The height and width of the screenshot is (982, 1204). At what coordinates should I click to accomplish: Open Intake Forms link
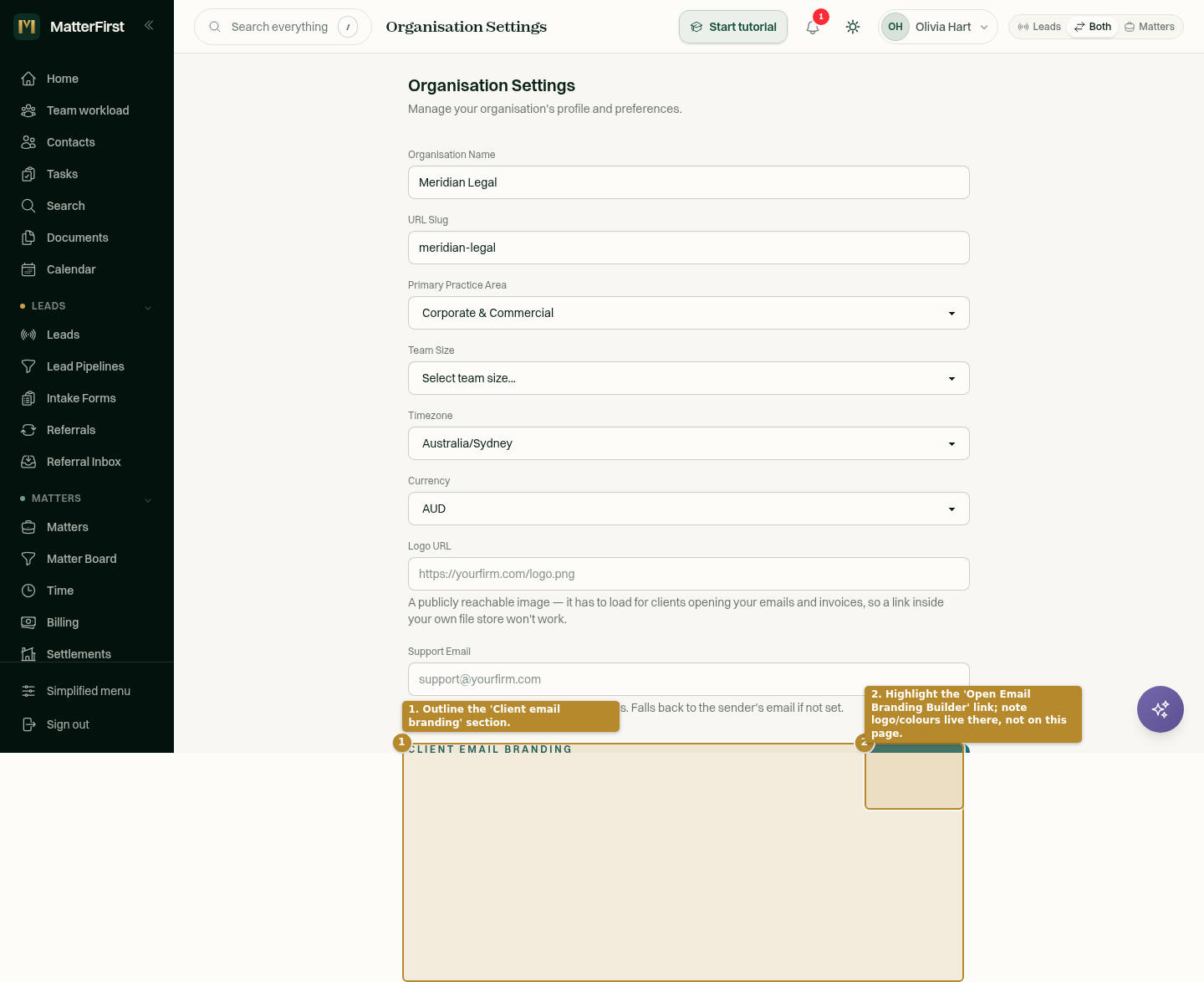click(87, 398)
